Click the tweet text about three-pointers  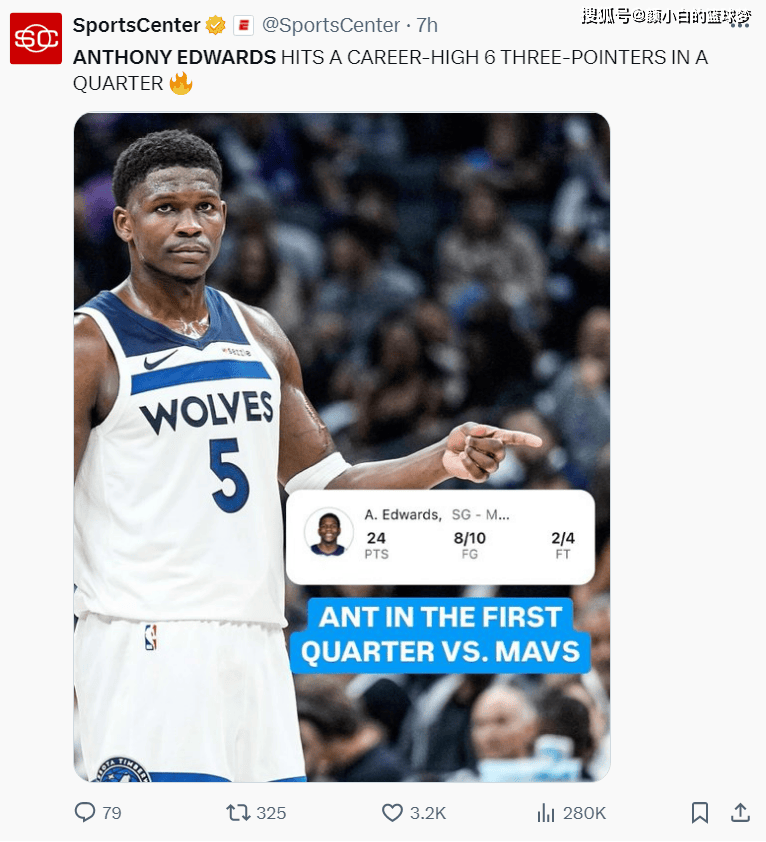[391, 70]
